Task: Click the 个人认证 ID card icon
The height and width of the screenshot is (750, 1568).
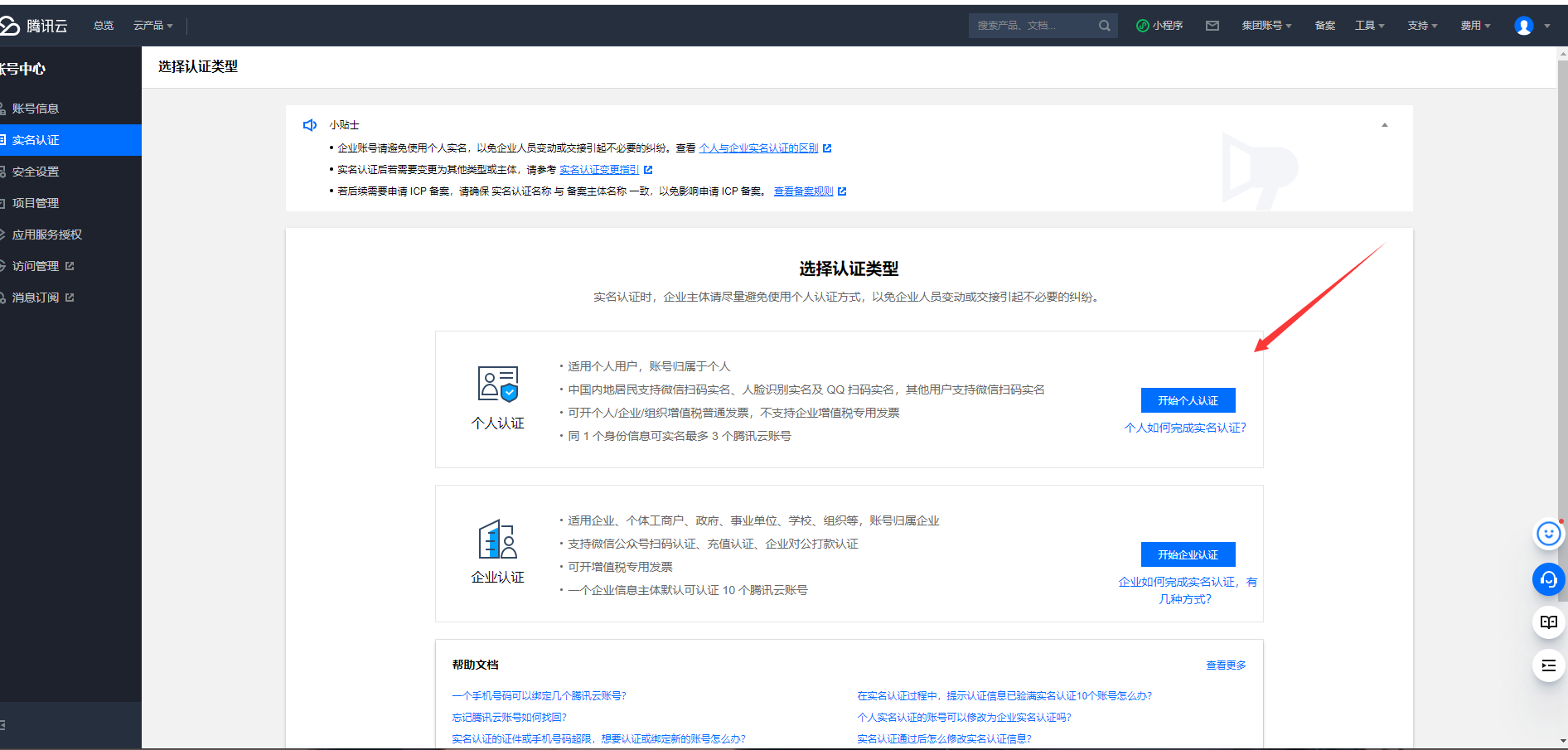Action: coord(498,384)
